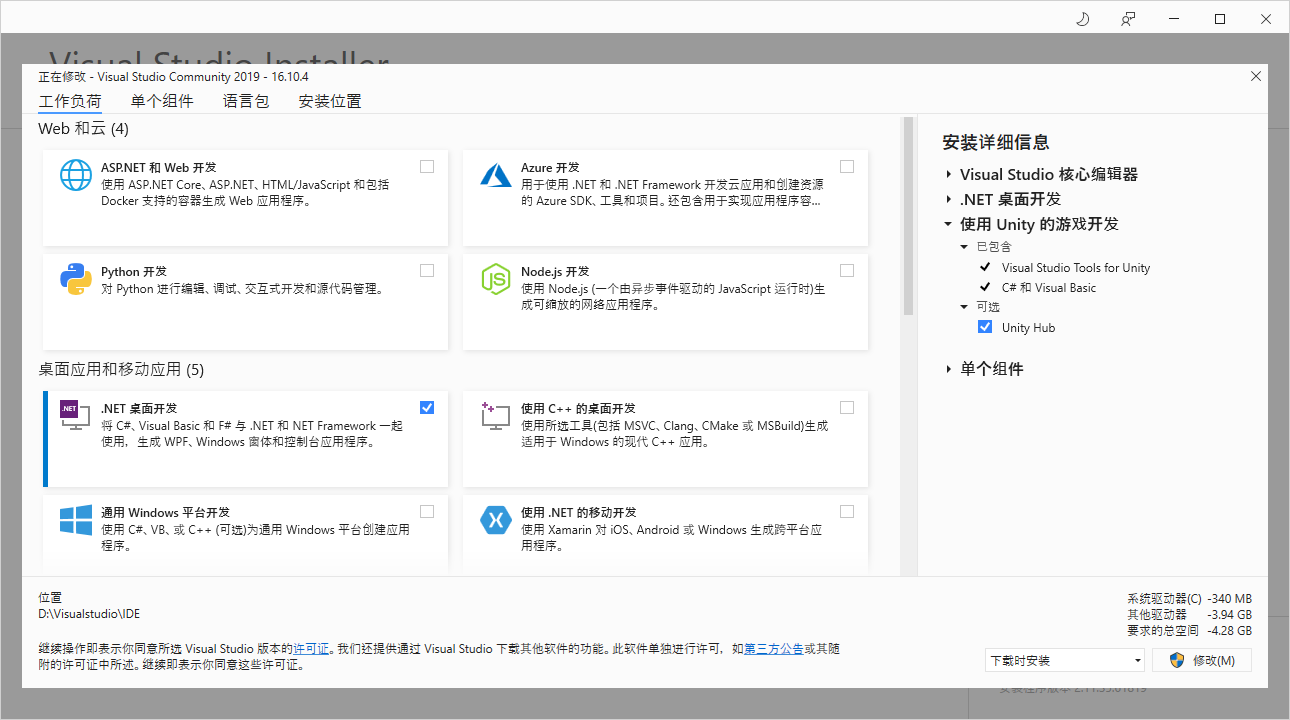Collapse 使用 Unity 的游戏开发 section
Viewport: 1290px width, 720px height.
(948, 224)
